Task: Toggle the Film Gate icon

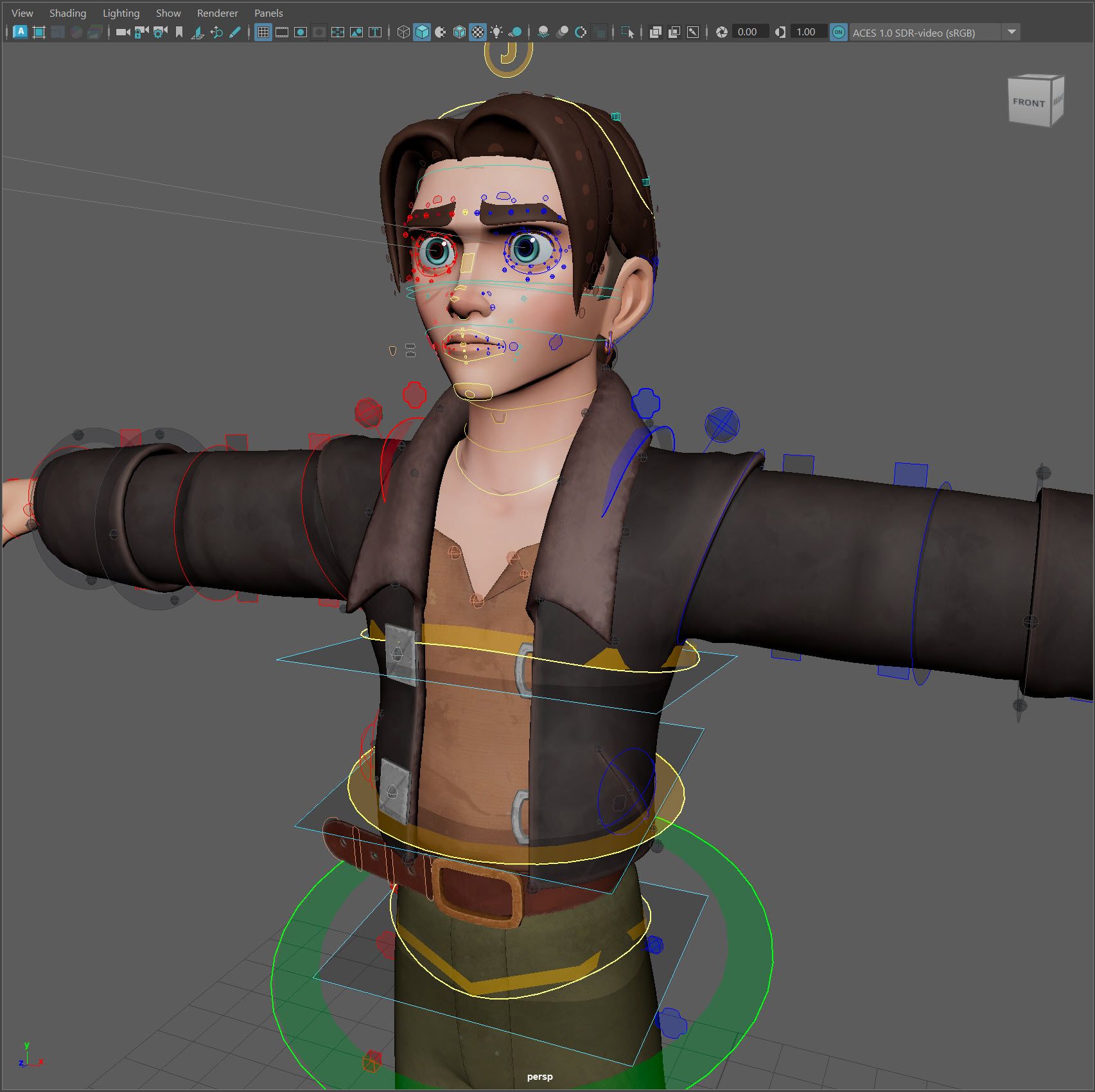Action: click(282, 31)
